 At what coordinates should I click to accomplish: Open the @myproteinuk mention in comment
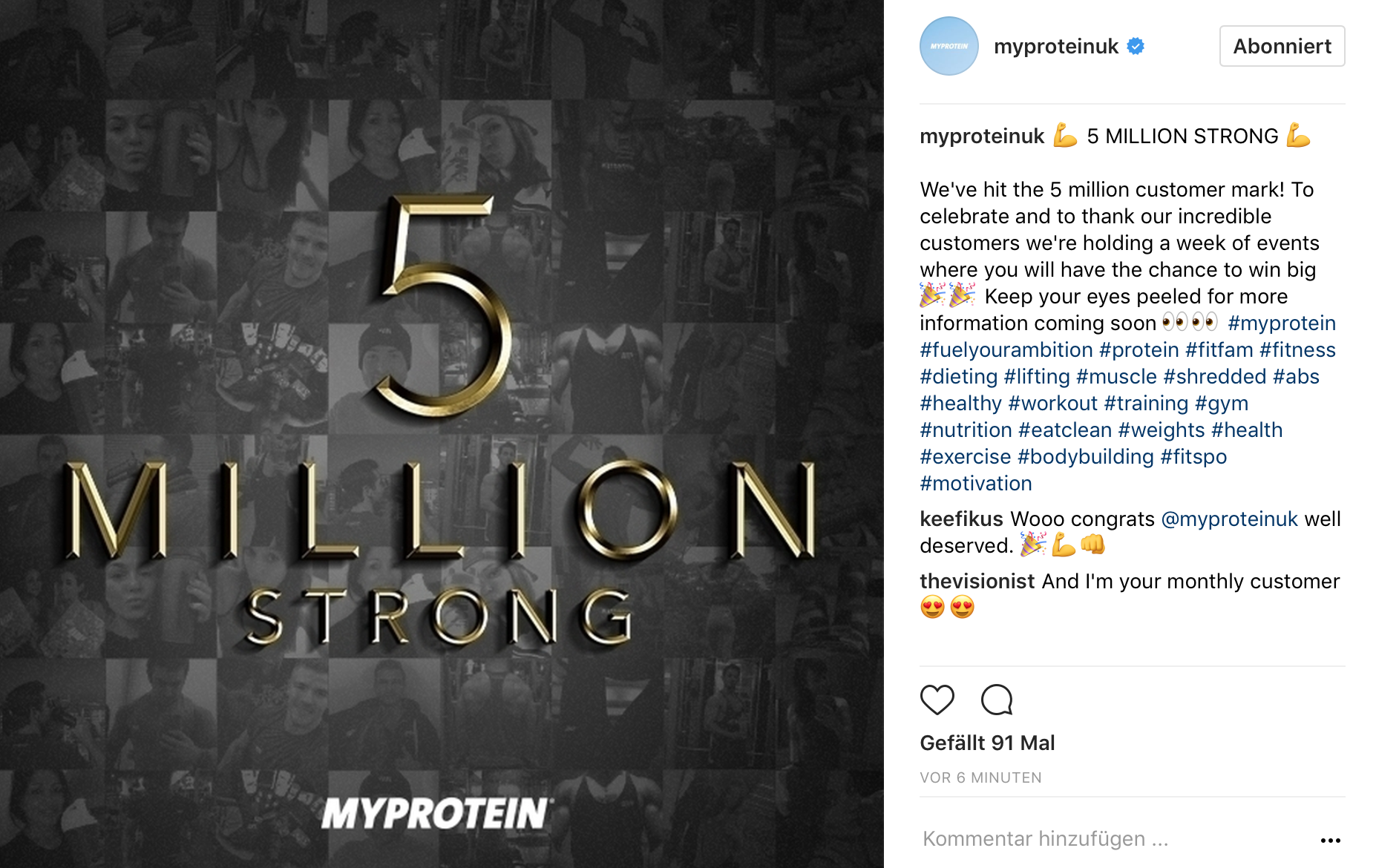(x=1229, y=519)
